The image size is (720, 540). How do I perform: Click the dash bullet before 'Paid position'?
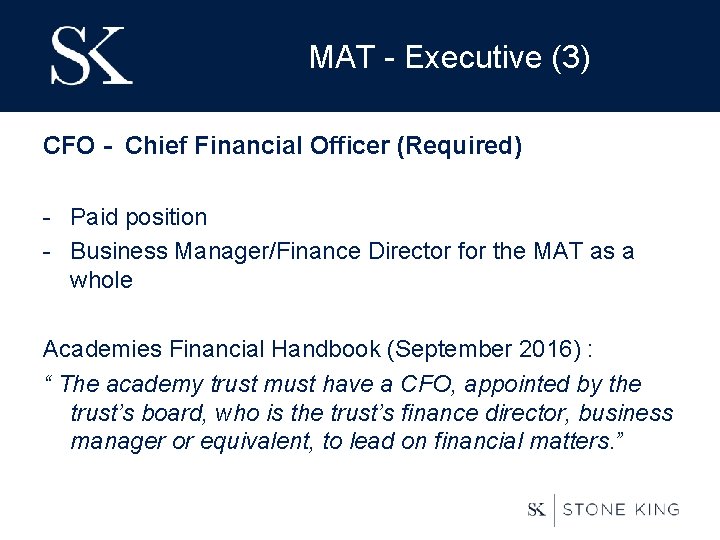coord(48,218)
